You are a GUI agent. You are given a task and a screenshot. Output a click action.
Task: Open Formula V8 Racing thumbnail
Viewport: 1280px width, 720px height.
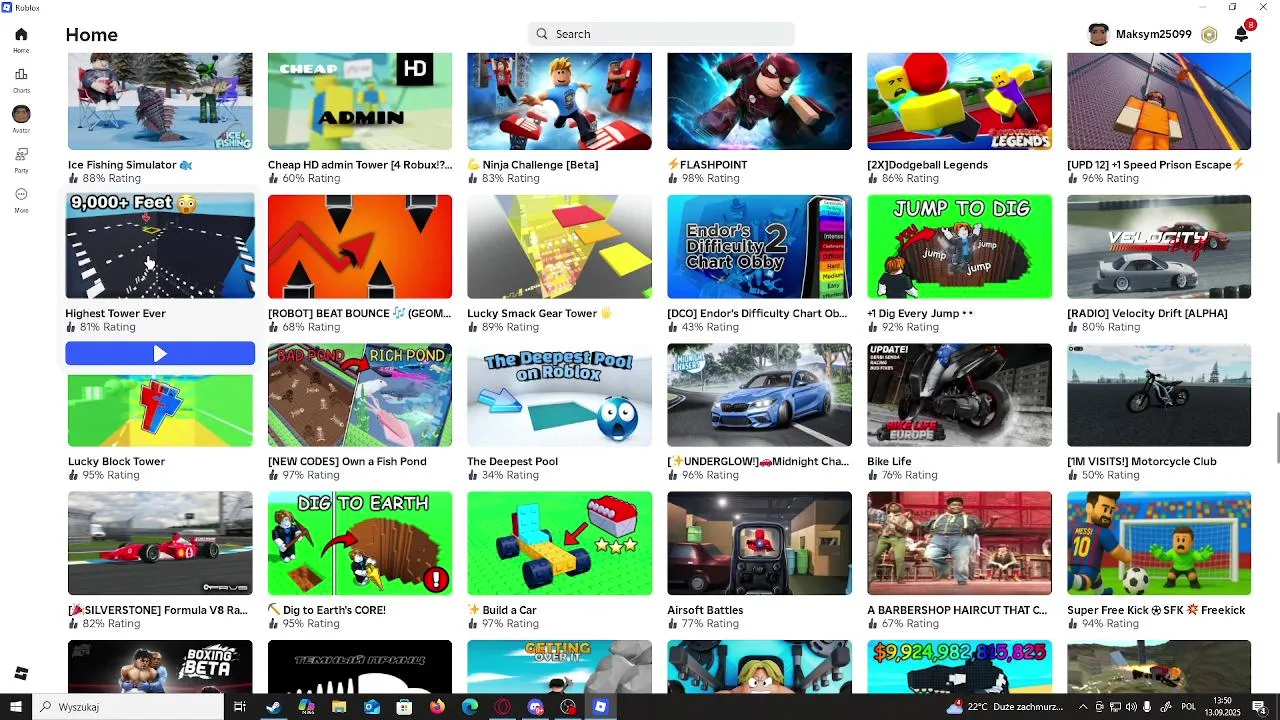[x=160, y=543]
